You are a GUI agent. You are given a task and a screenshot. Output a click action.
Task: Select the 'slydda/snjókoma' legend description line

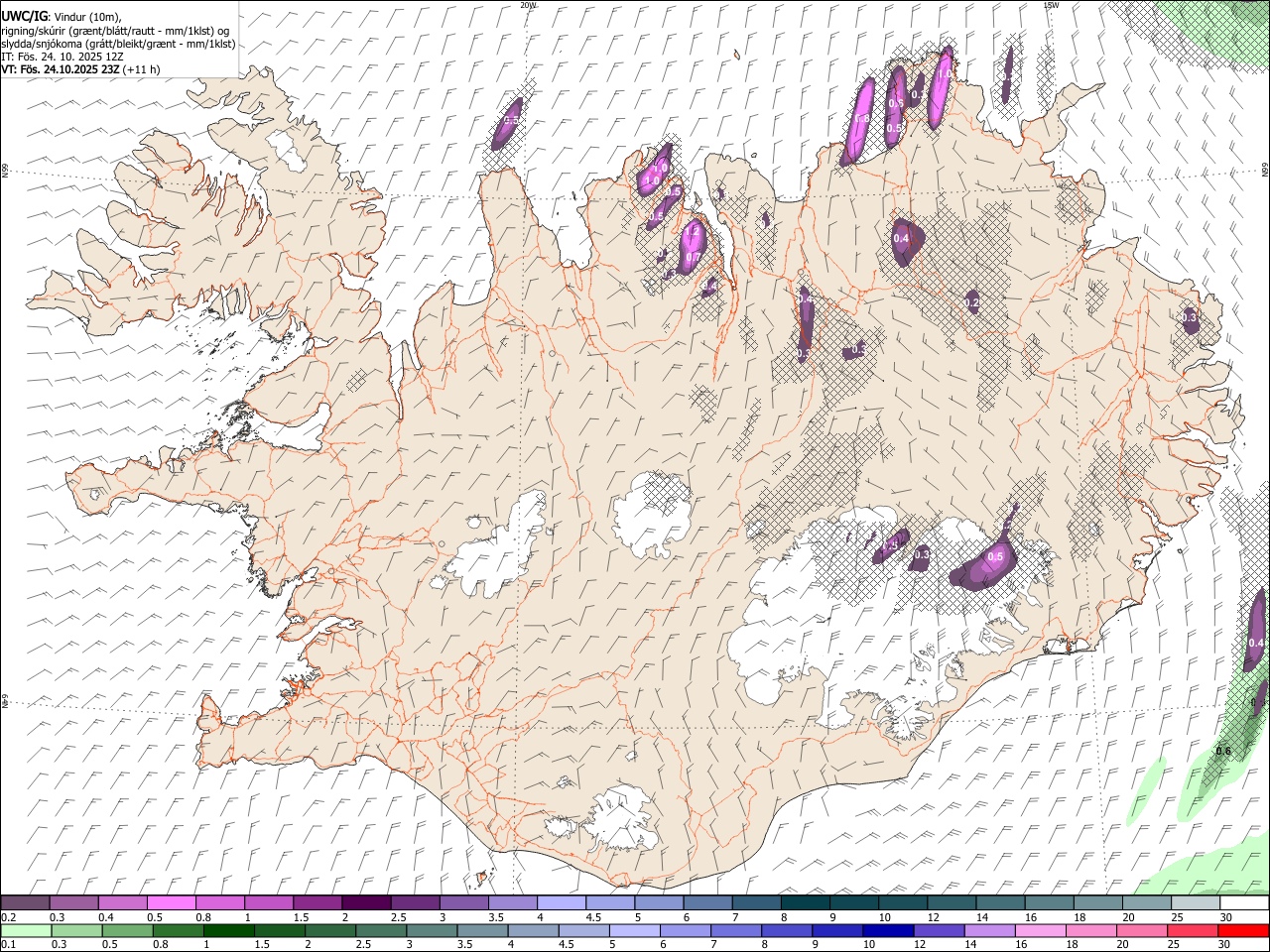tap(118, 44)
